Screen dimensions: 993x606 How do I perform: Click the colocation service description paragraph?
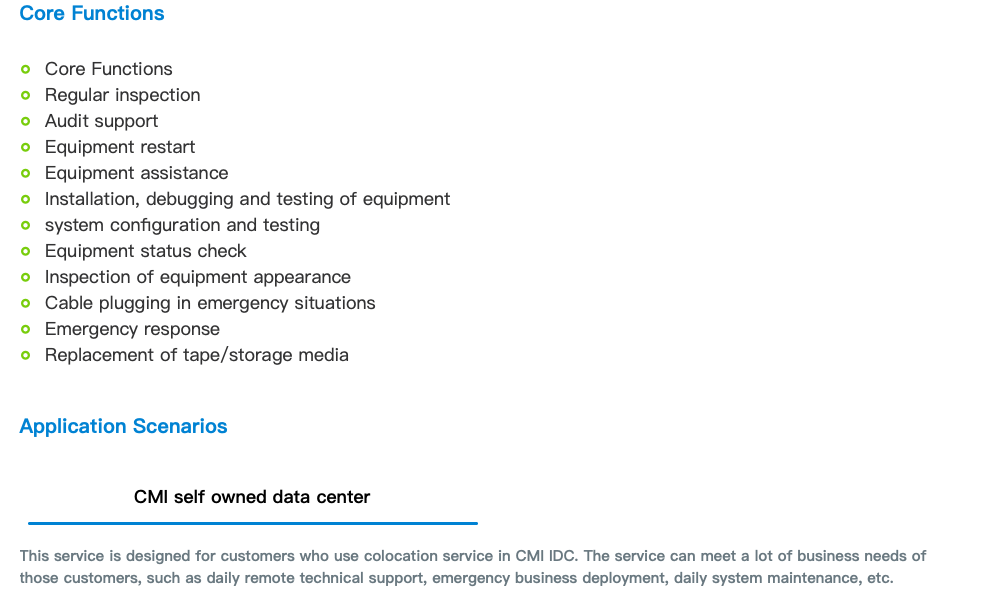click(472, 567)
